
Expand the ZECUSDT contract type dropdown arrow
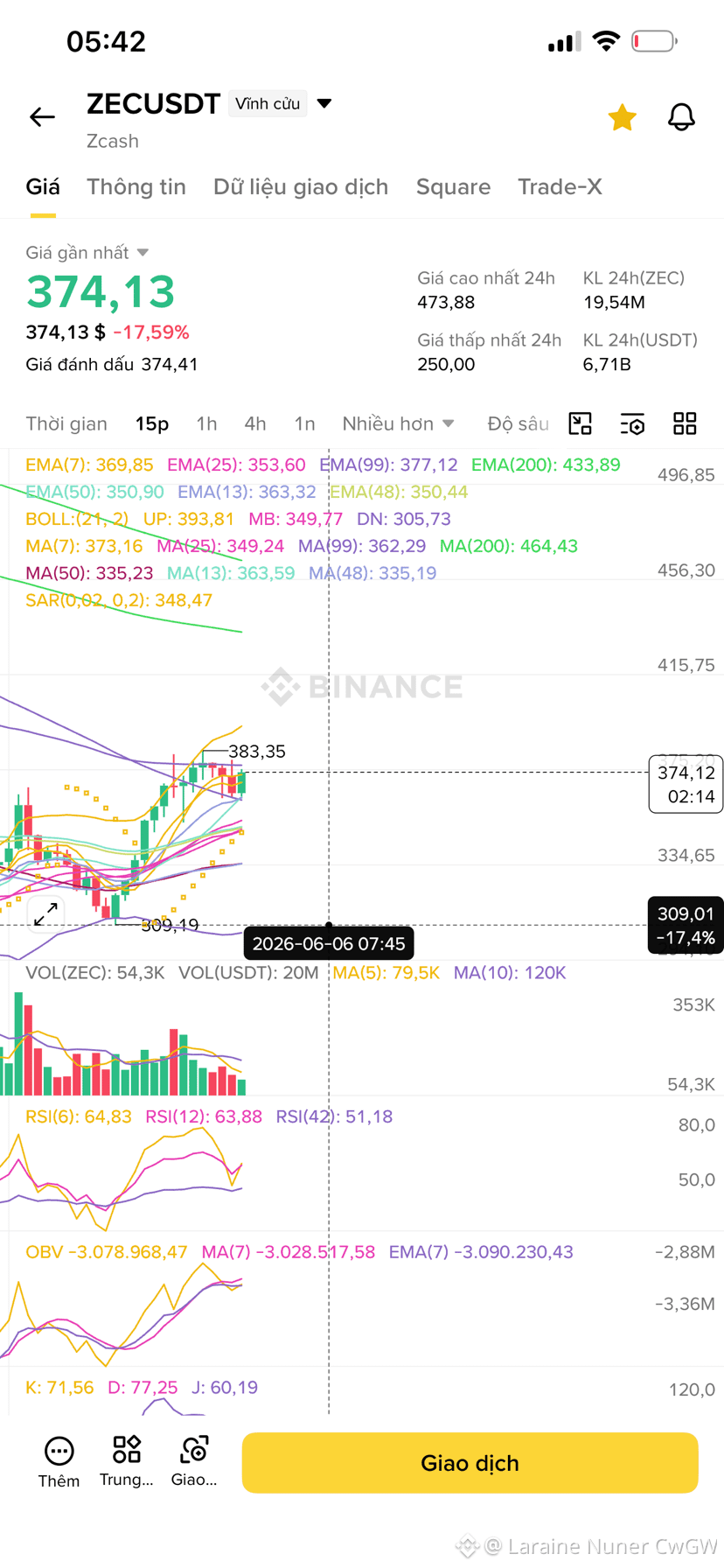click(324, 103)
